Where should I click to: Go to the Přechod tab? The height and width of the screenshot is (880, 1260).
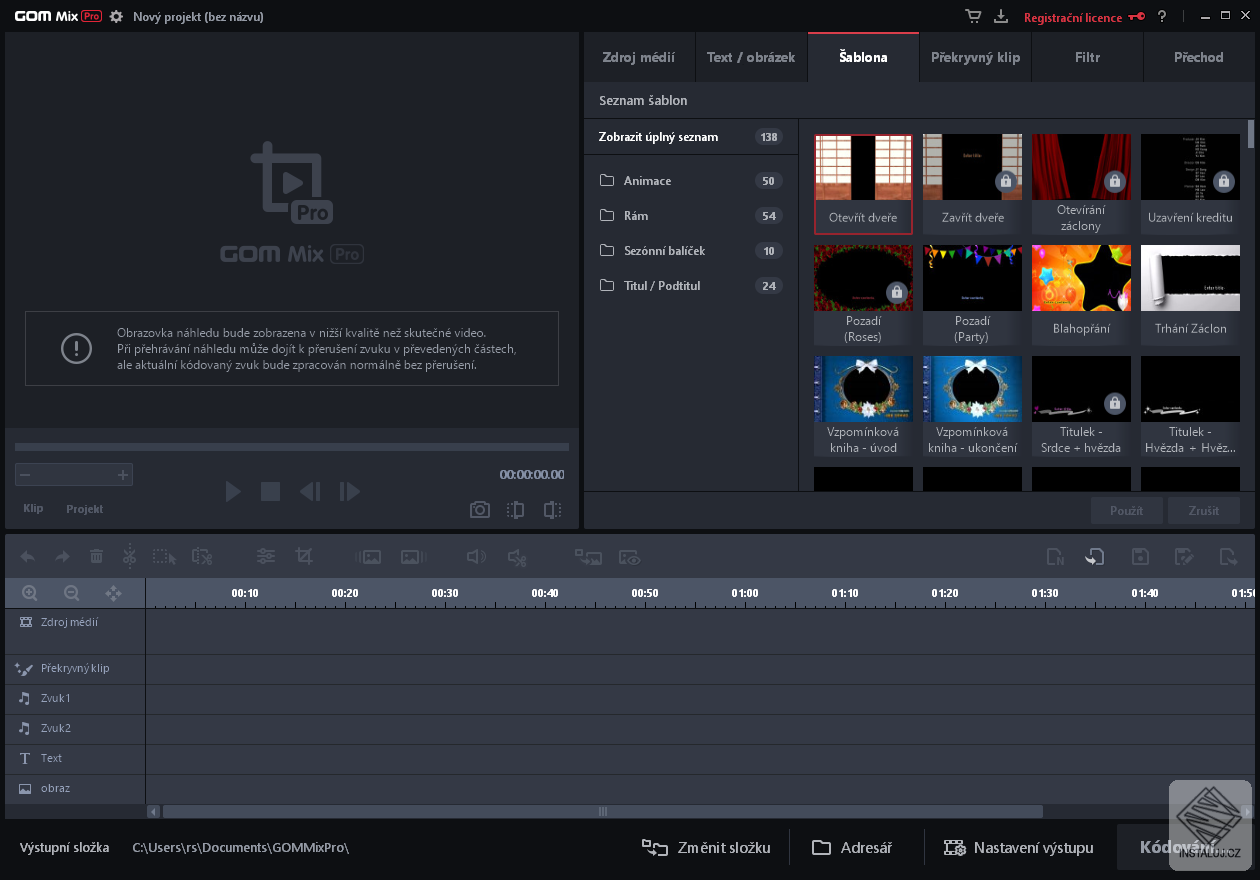[x=1199, y=57]
